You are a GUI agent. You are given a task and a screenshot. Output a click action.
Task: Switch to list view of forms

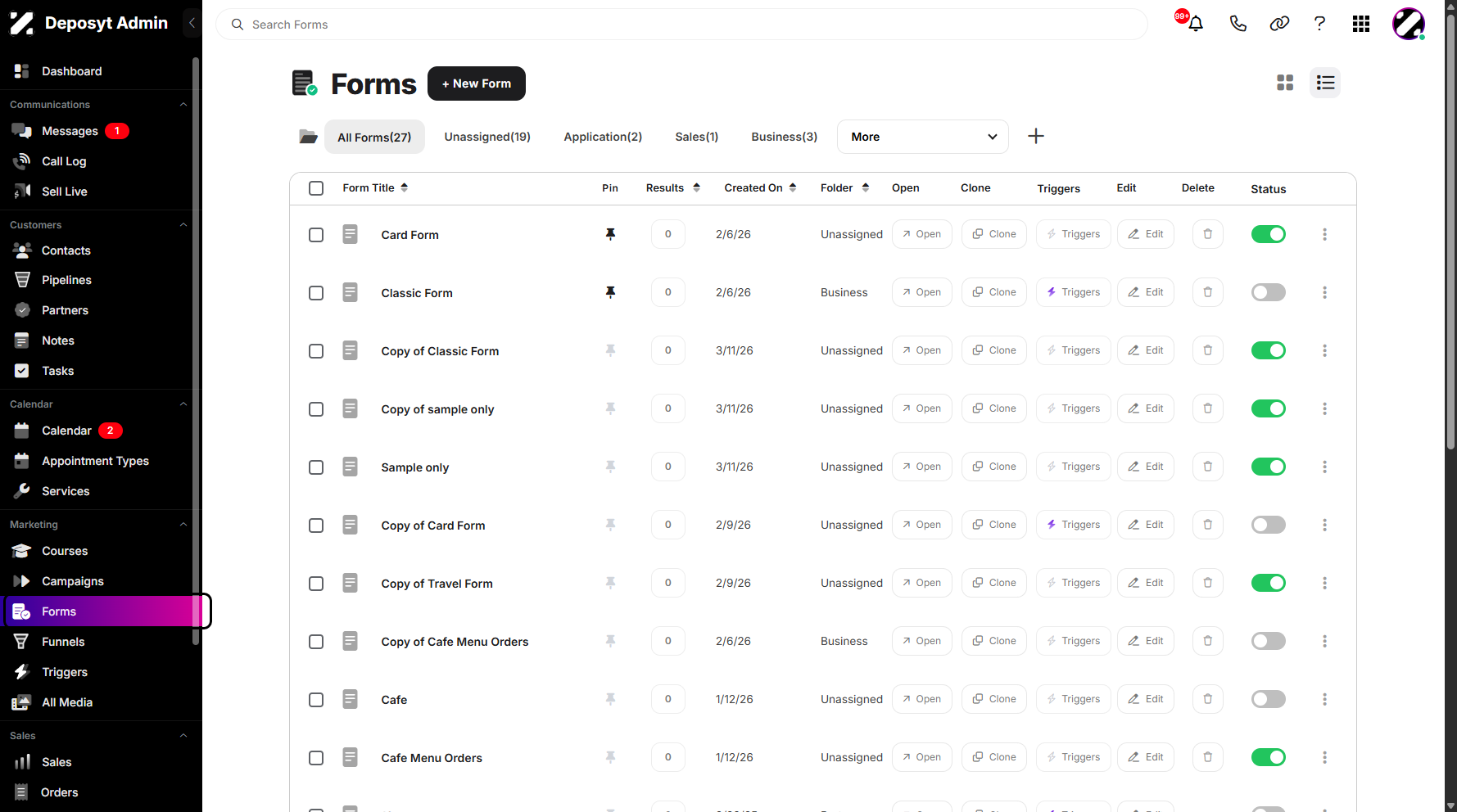[x=1325, y=83]
